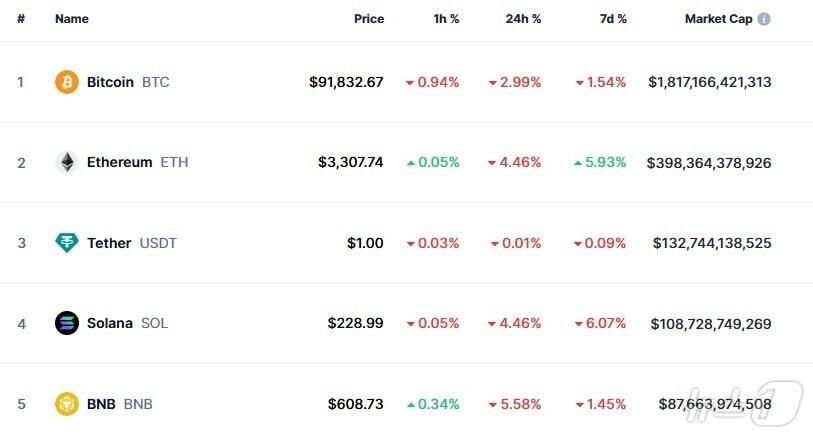813x438 pixels.
Task: Sort table by Name column header
Action: (x=72, y=19)
